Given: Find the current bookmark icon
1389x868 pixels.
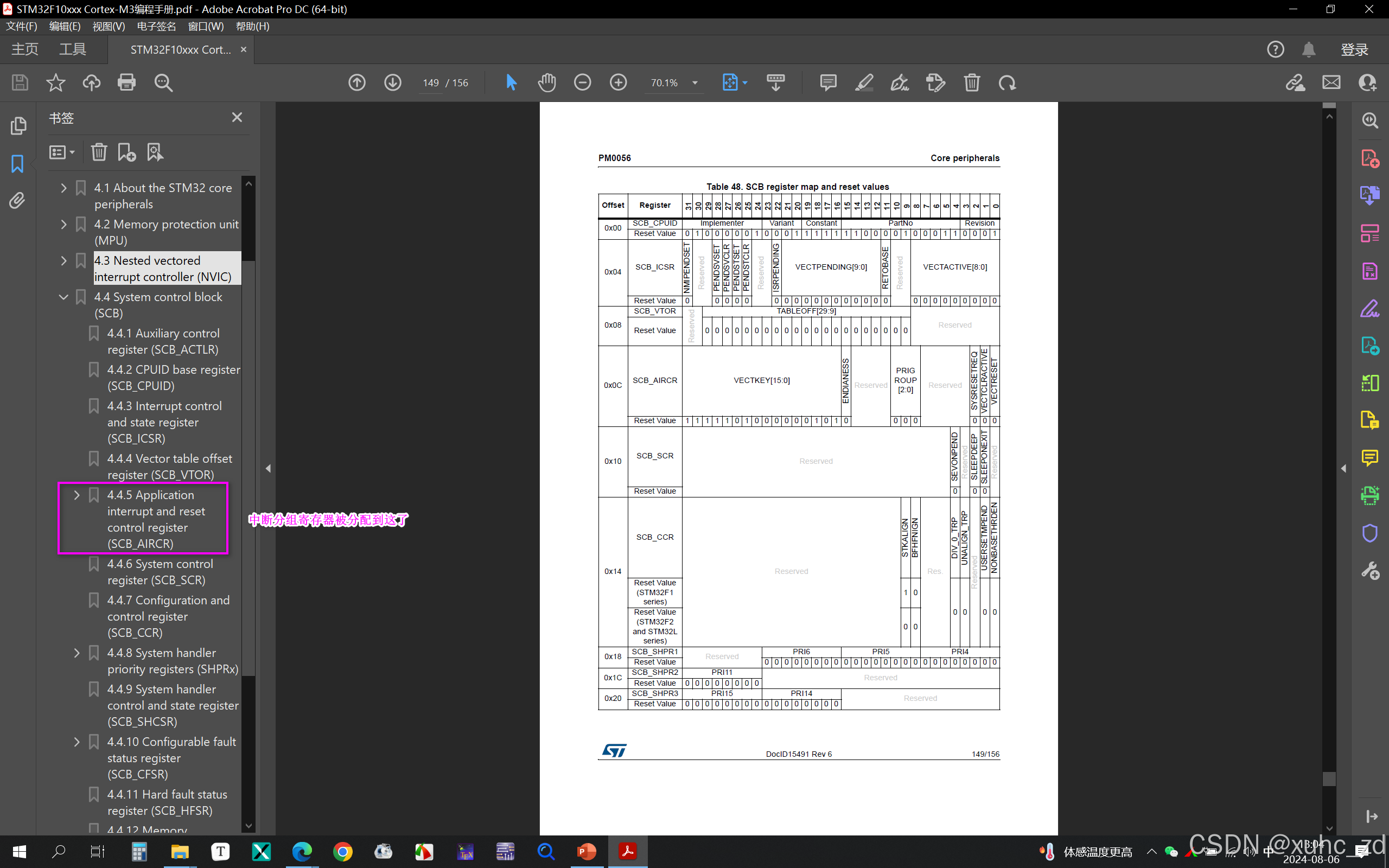Looking at the screenshot, I should pyautogui.click(x=155, y=152).
